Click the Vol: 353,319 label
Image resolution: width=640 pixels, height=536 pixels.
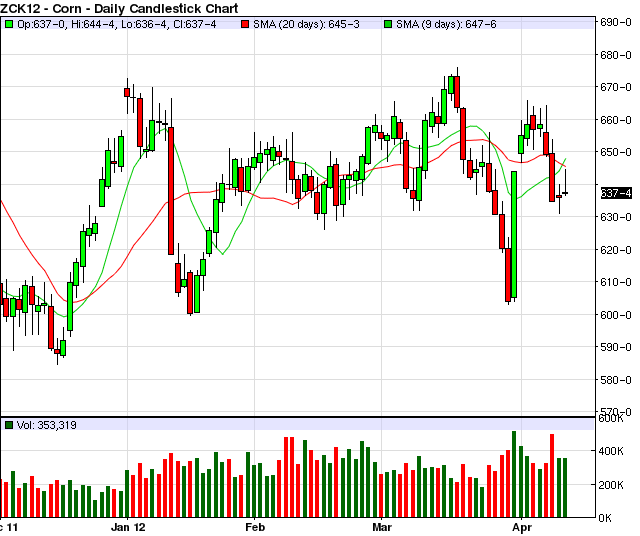pos(47,425)
